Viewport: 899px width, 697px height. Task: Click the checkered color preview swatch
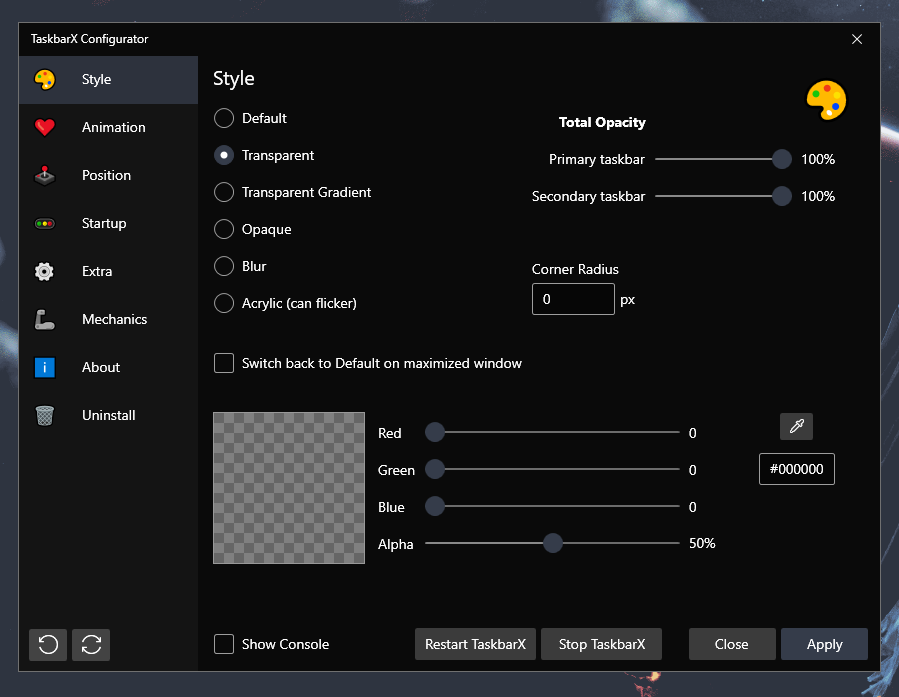[289, 488]
